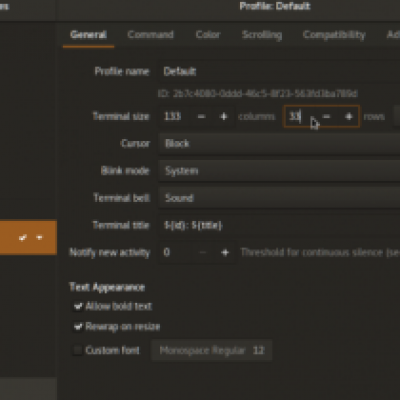Decrease terminal rows with minus button

click(x=327, y=116)
